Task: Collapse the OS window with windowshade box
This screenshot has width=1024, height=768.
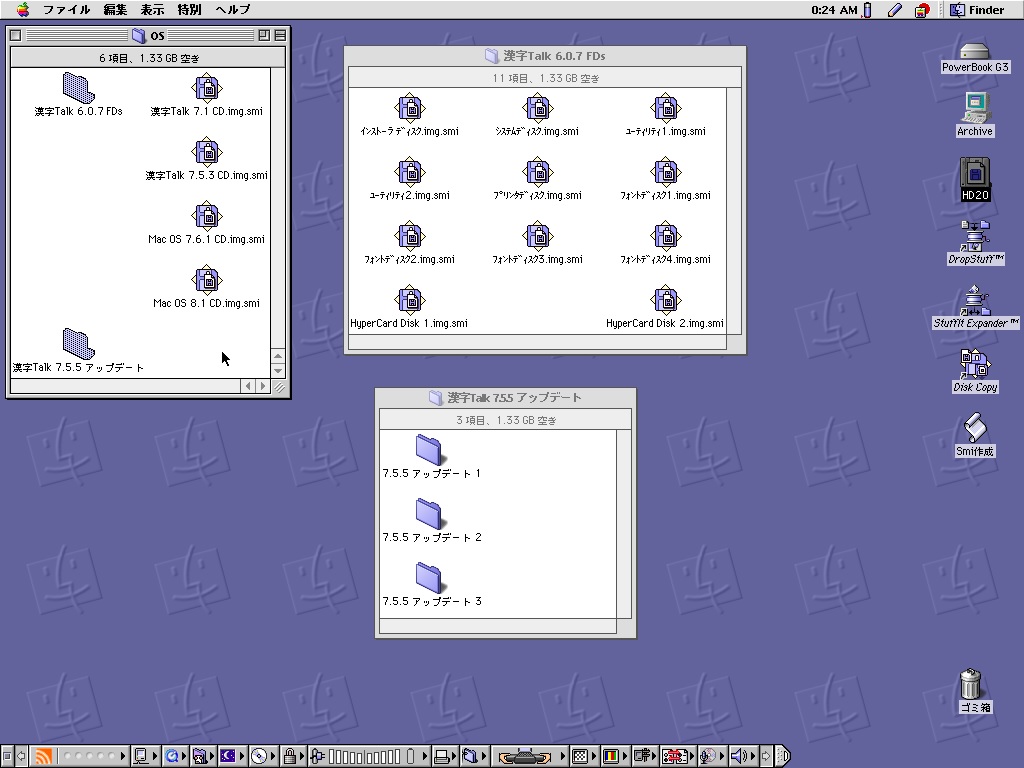Action: (280, 35)
